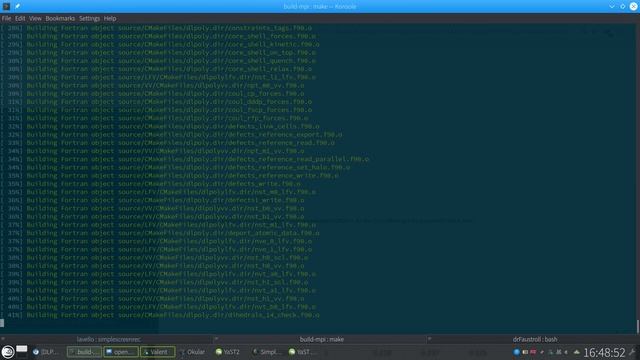Click the line ending defects_reference_export.f90.o

point(171,135)
